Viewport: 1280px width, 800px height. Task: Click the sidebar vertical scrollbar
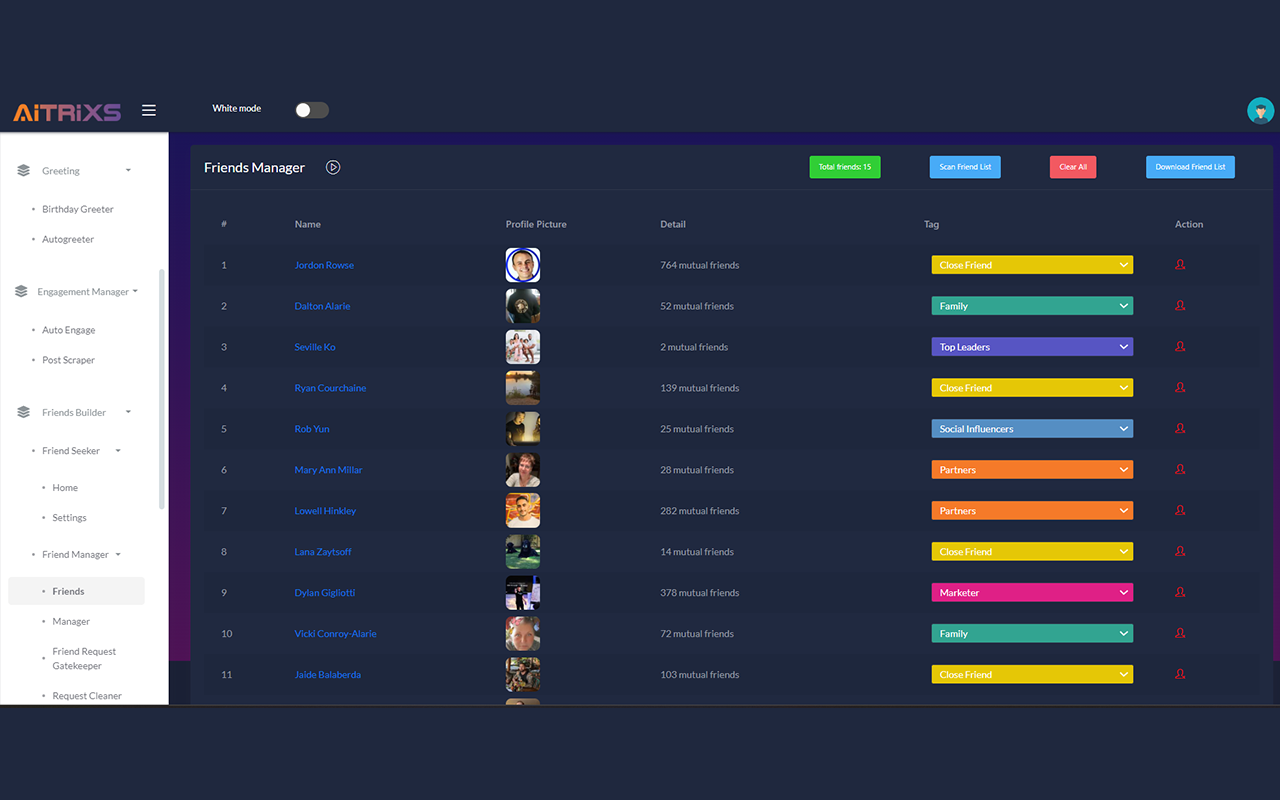162,390
